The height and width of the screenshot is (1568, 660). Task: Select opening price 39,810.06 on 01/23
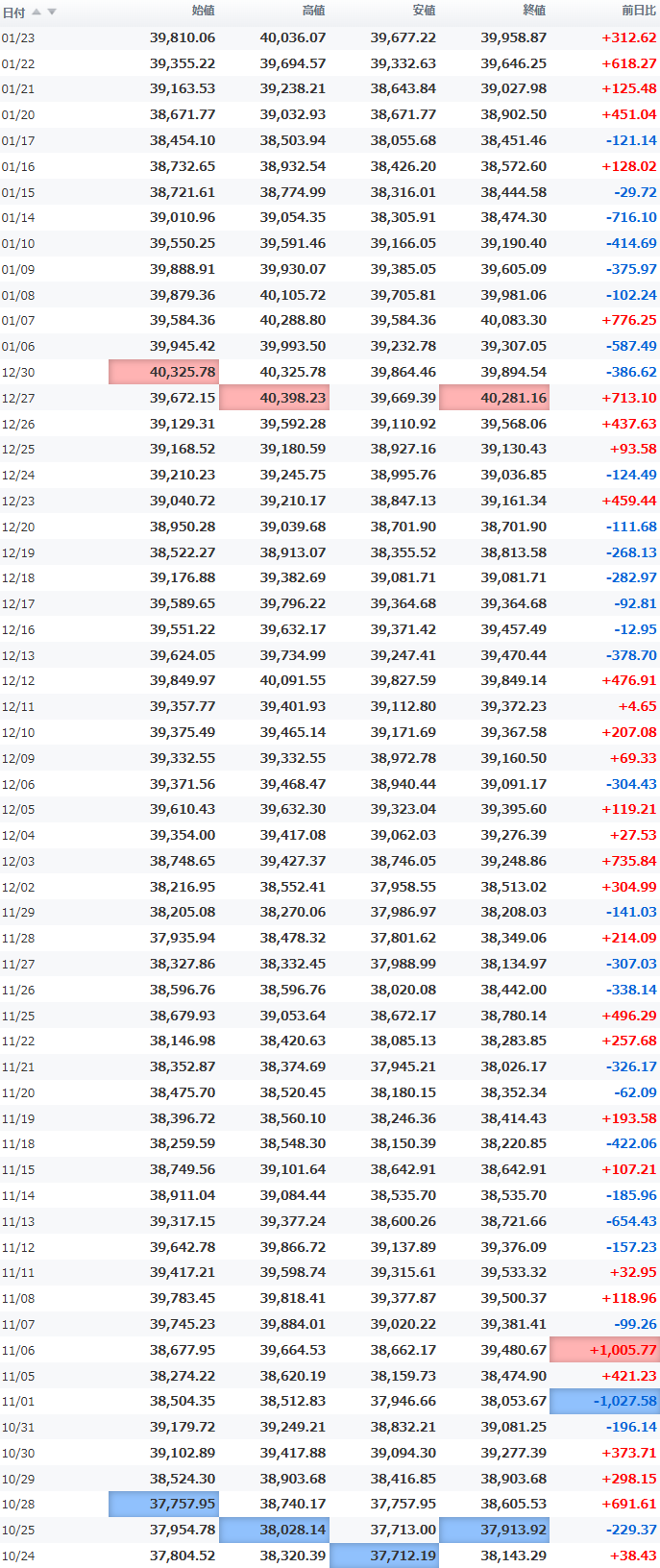[x=183, y=37]
